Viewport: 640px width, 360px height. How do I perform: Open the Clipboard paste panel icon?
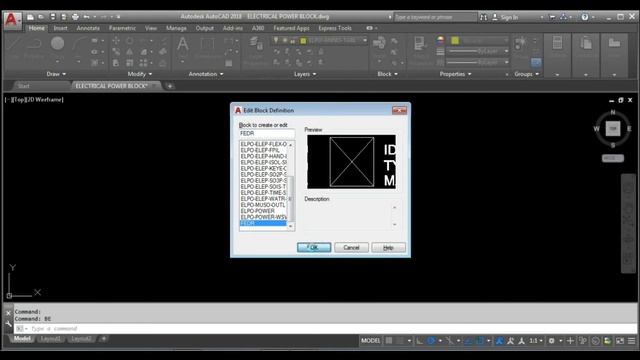tap(586, 43)
